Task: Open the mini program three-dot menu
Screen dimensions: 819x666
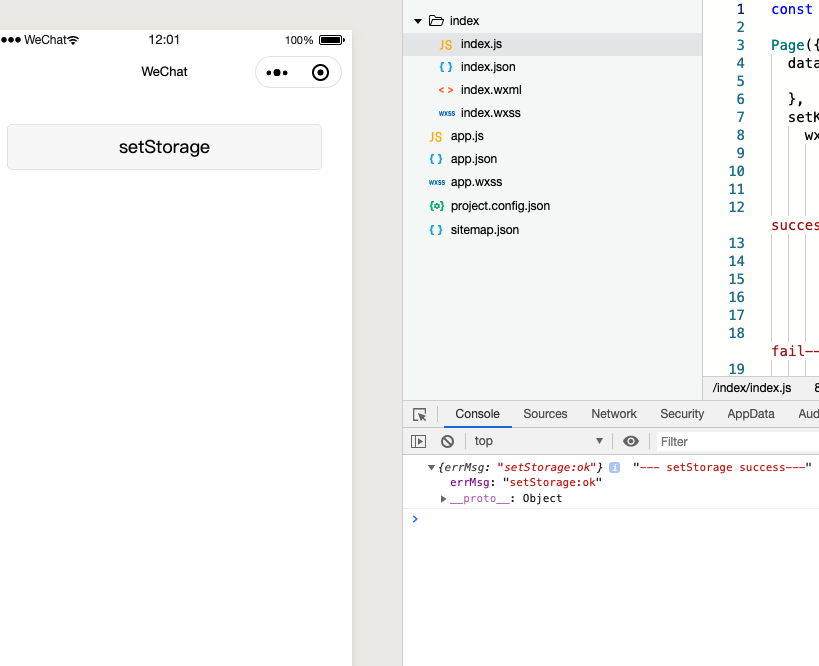Action: [277, 73]
